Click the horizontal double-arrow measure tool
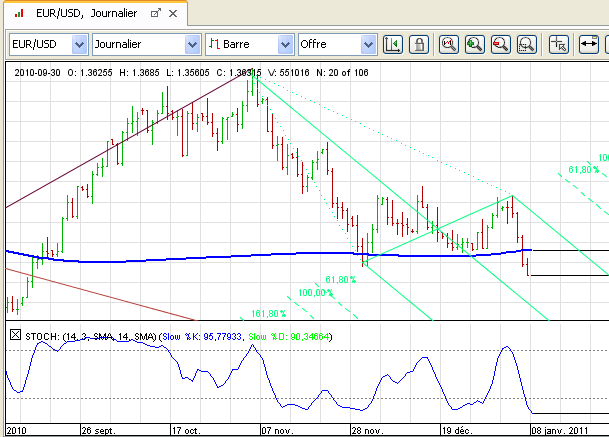The width and height of the screenshot is (609, 437). click(589, 45)
